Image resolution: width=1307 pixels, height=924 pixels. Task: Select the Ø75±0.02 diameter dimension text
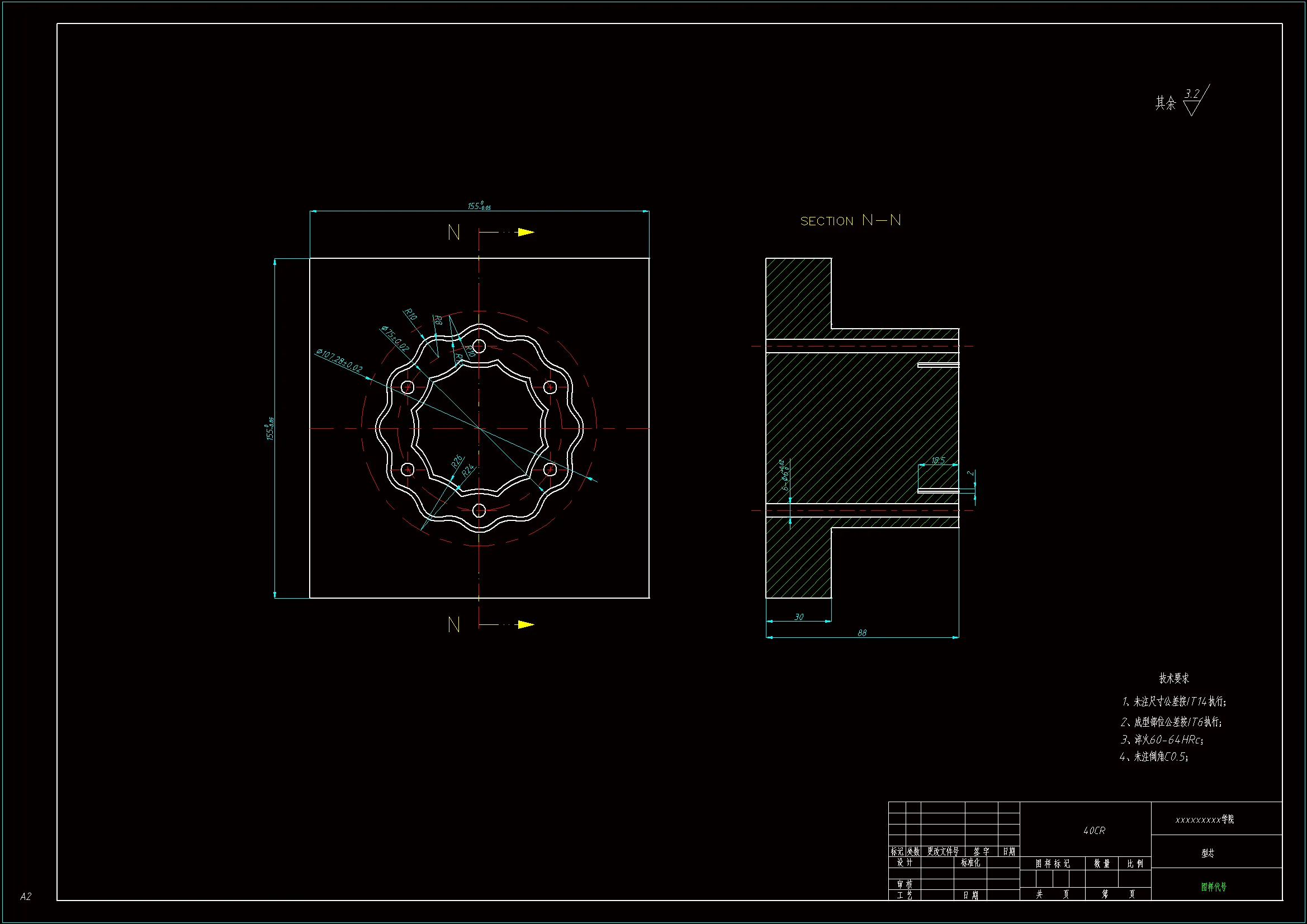coord(395,339)
